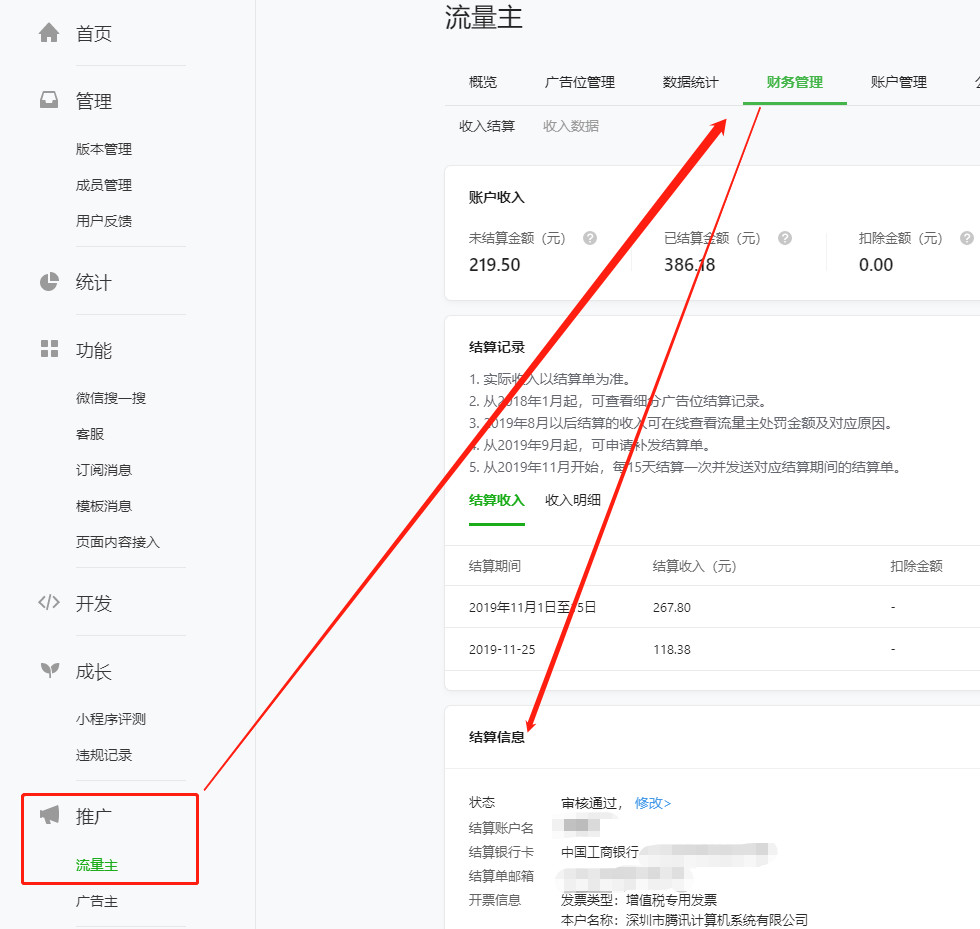Click the 推广 section heading
980x929 pixels.
click(x=94, y=816)
